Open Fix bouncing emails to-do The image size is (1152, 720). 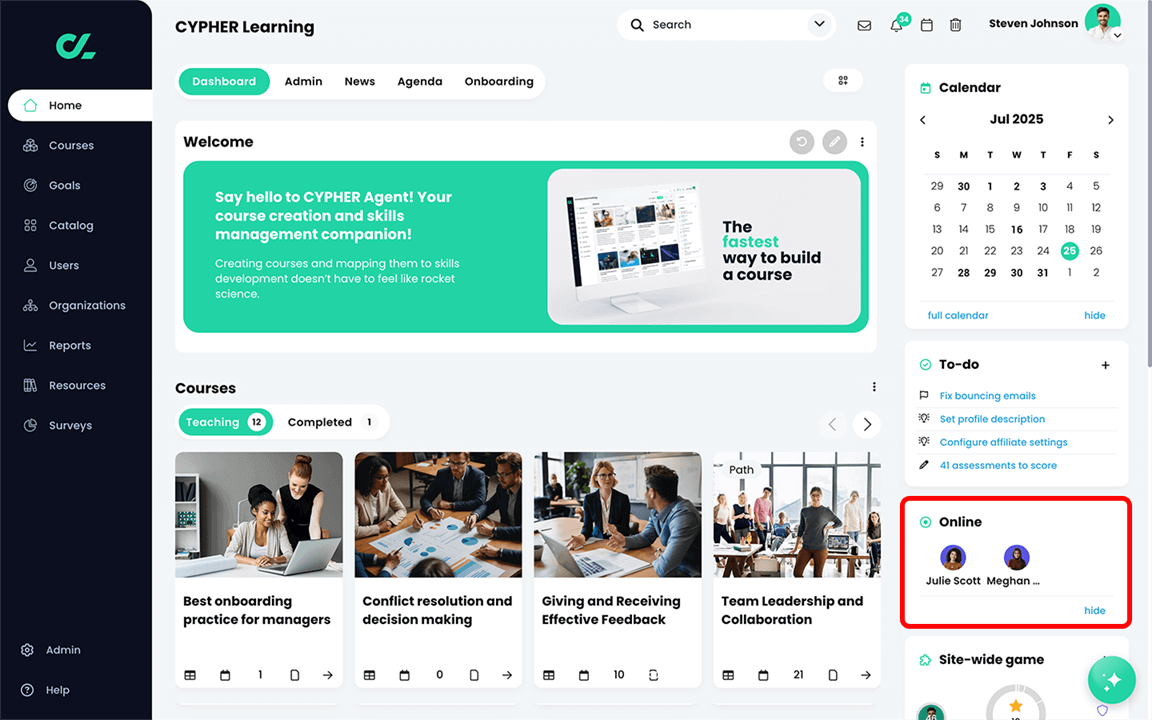click(987, 396)
